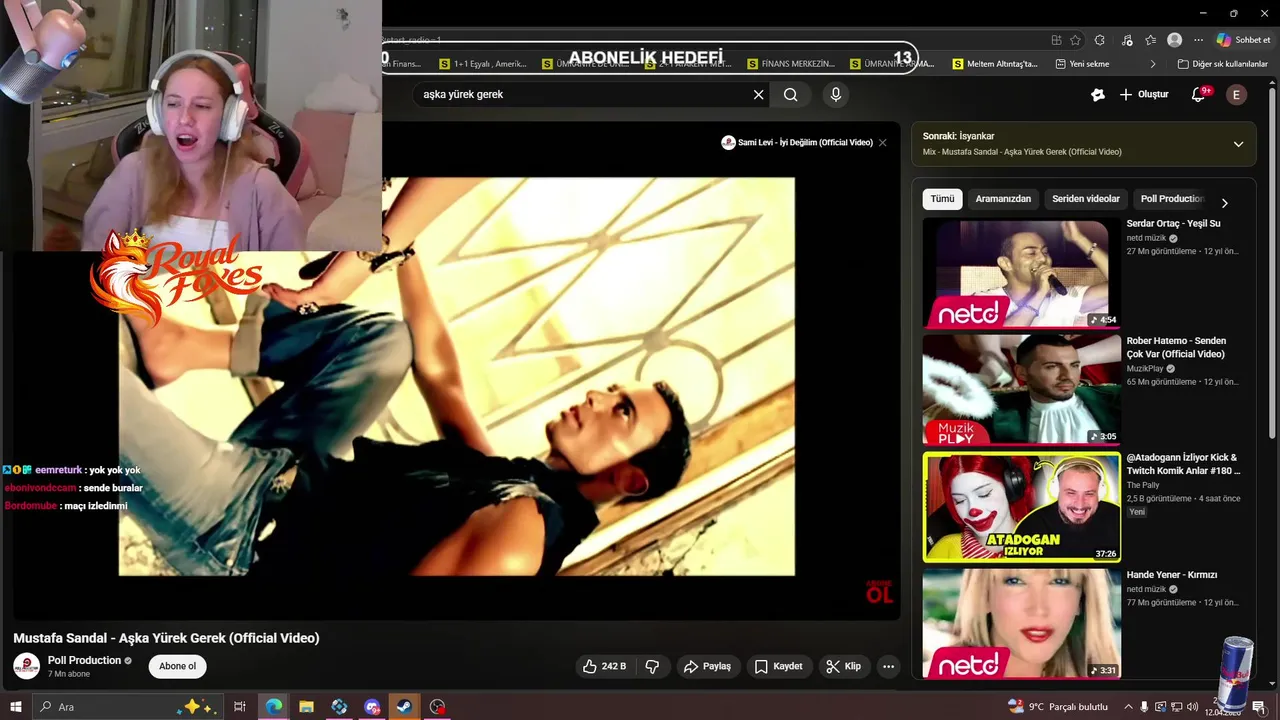This screenshot has height=720, width=1280.
Task: Open File Explorer from the taskbar
Action: pyautogui.click(x=306, y=707)
